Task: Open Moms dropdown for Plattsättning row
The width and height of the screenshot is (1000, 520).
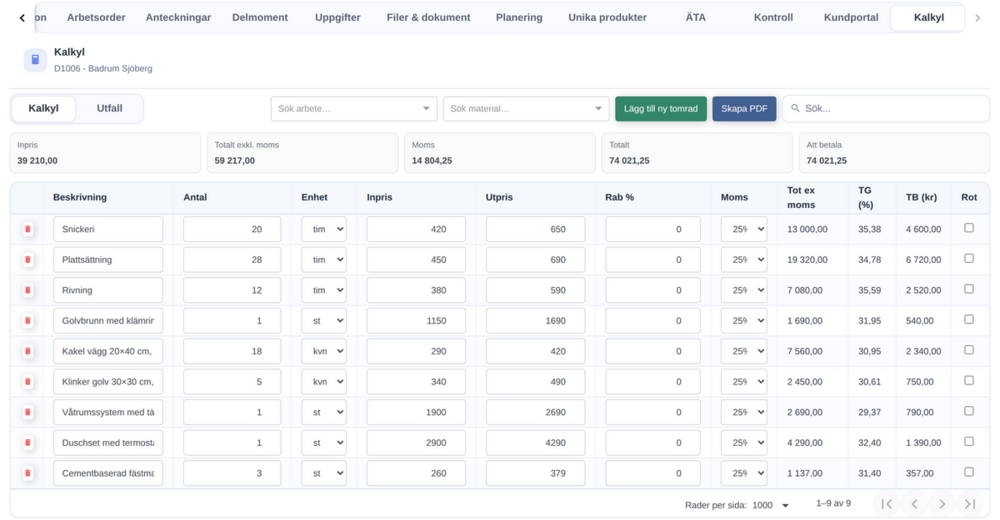Action: coord(744,260)
